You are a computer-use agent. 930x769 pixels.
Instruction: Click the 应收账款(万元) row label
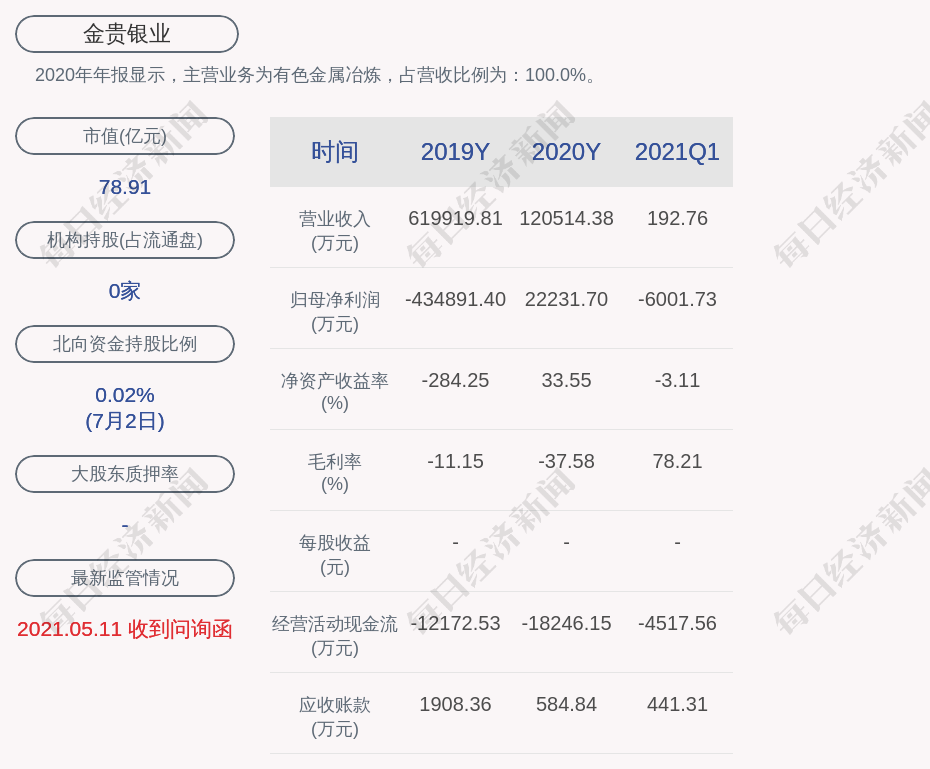point(335,717)
